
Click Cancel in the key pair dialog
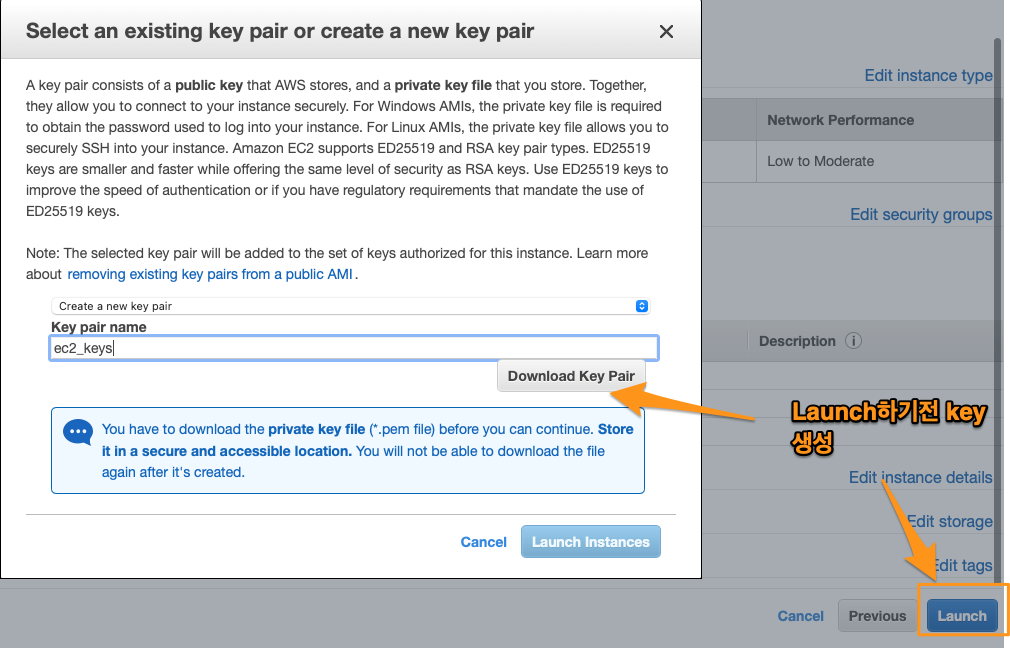pos(483,542)
